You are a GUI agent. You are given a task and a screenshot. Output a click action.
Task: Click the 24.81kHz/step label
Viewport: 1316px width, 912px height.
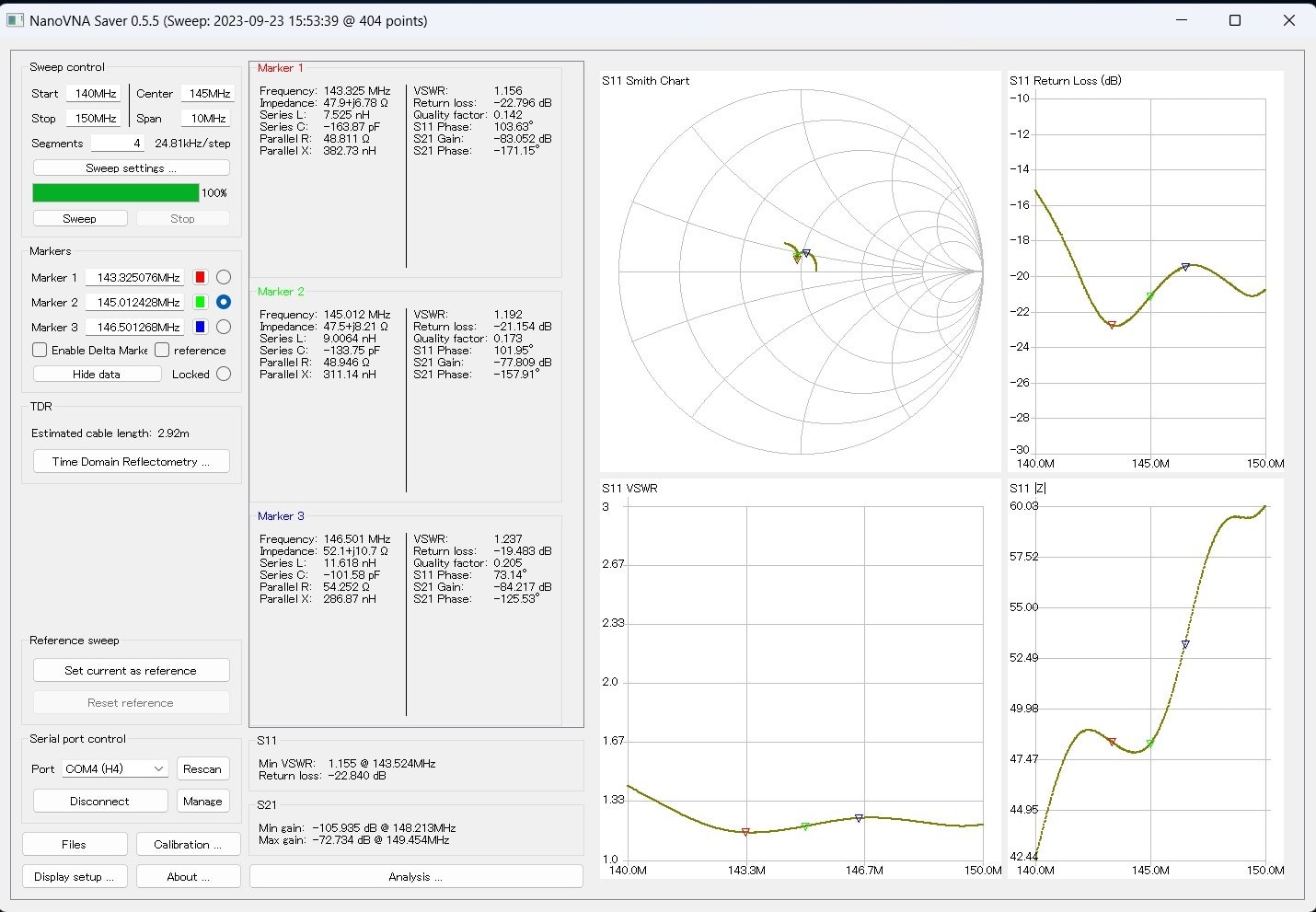tap(192, 143)
